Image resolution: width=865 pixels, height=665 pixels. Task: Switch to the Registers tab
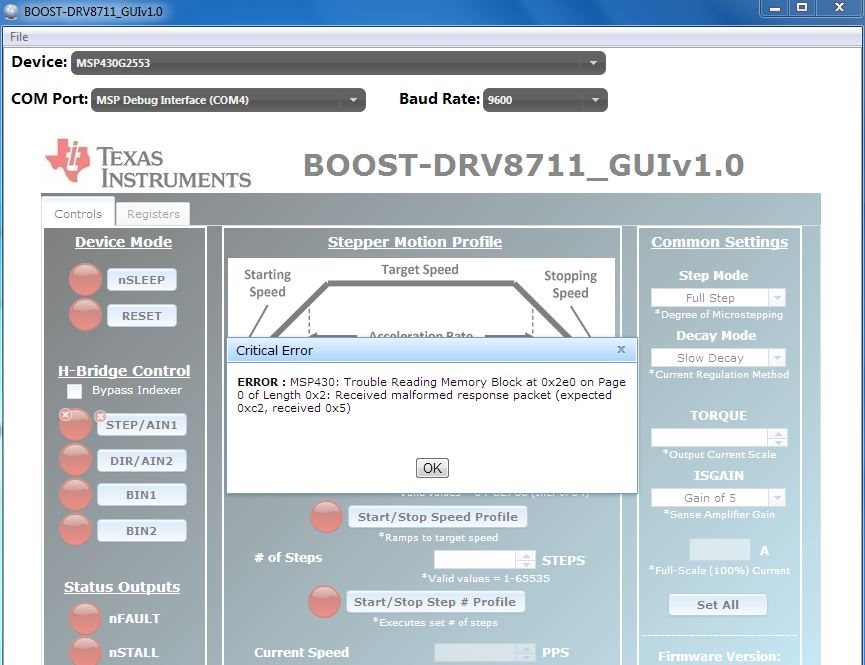click(x=153, y=214)
